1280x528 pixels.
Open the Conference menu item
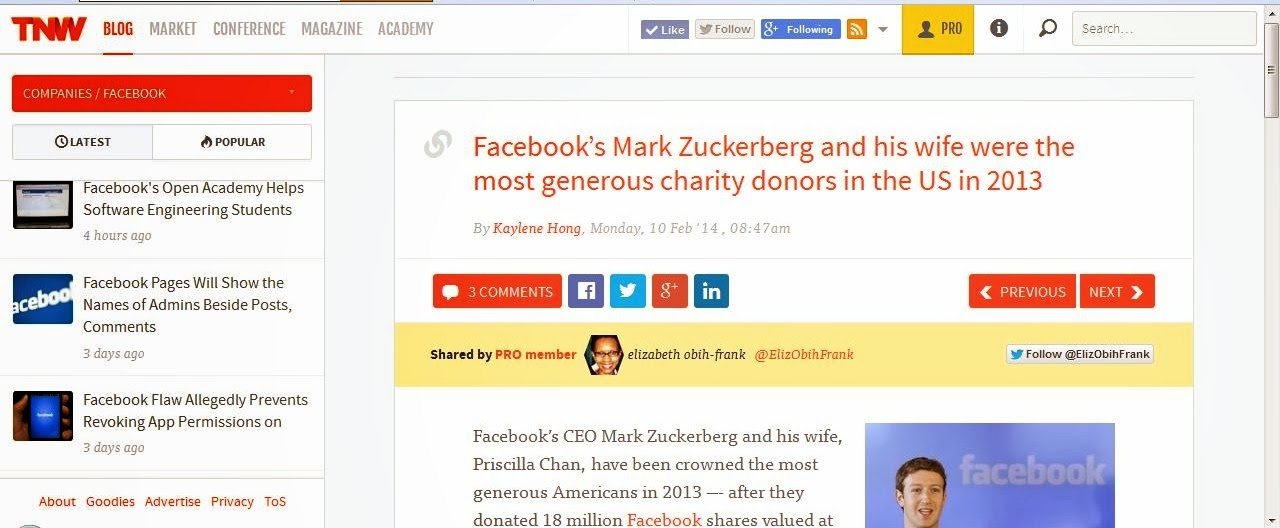249,29
